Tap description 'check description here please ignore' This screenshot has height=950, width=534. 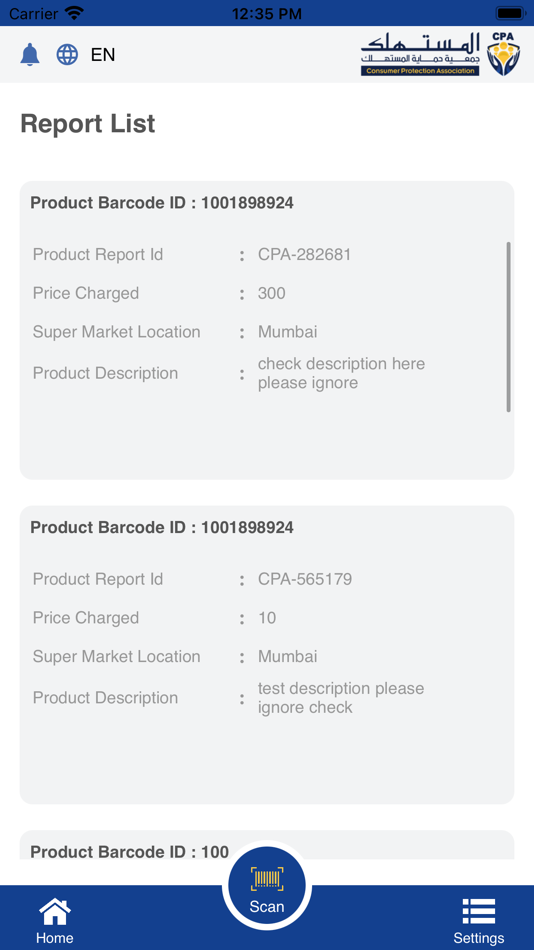click(x=341, y=373)
